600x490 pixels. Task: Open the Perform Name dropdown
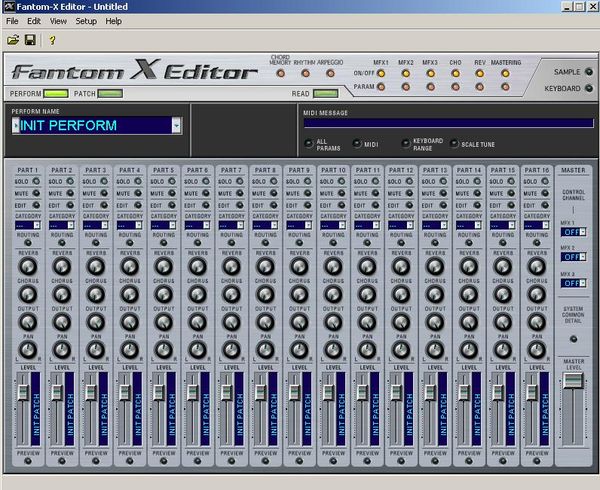pyautogui.click(x=176, y=125)
